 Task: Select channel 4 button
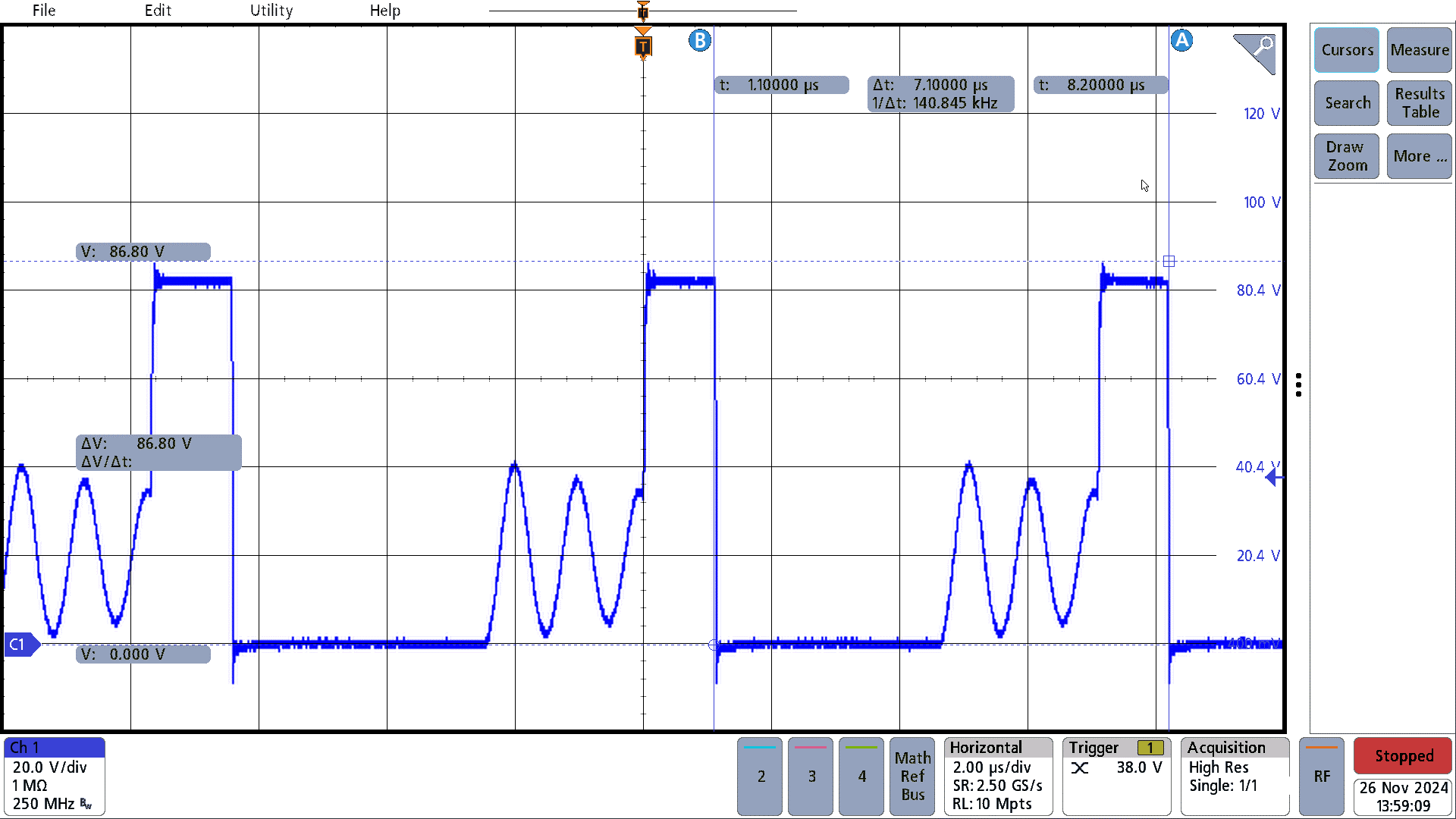tap(861, 775)
